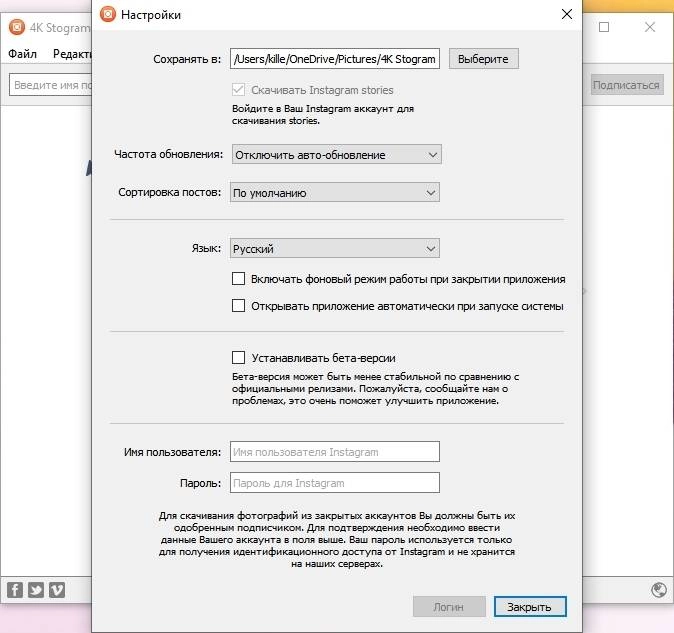Enable Устанавливать бета-версии checkbox
674x633 pixels.
point(238,358)
